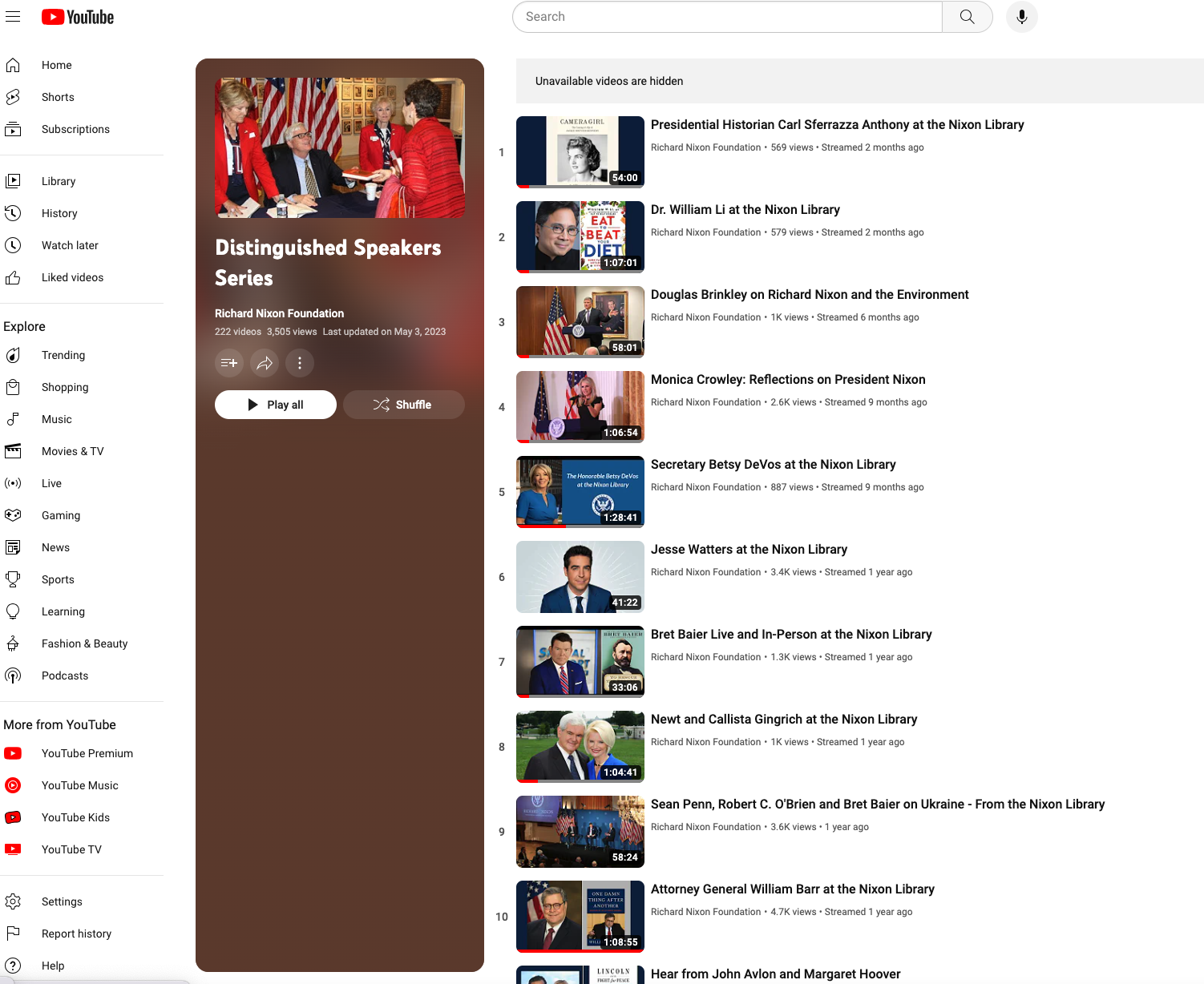Click the Watch later icon

coord(13,245)
